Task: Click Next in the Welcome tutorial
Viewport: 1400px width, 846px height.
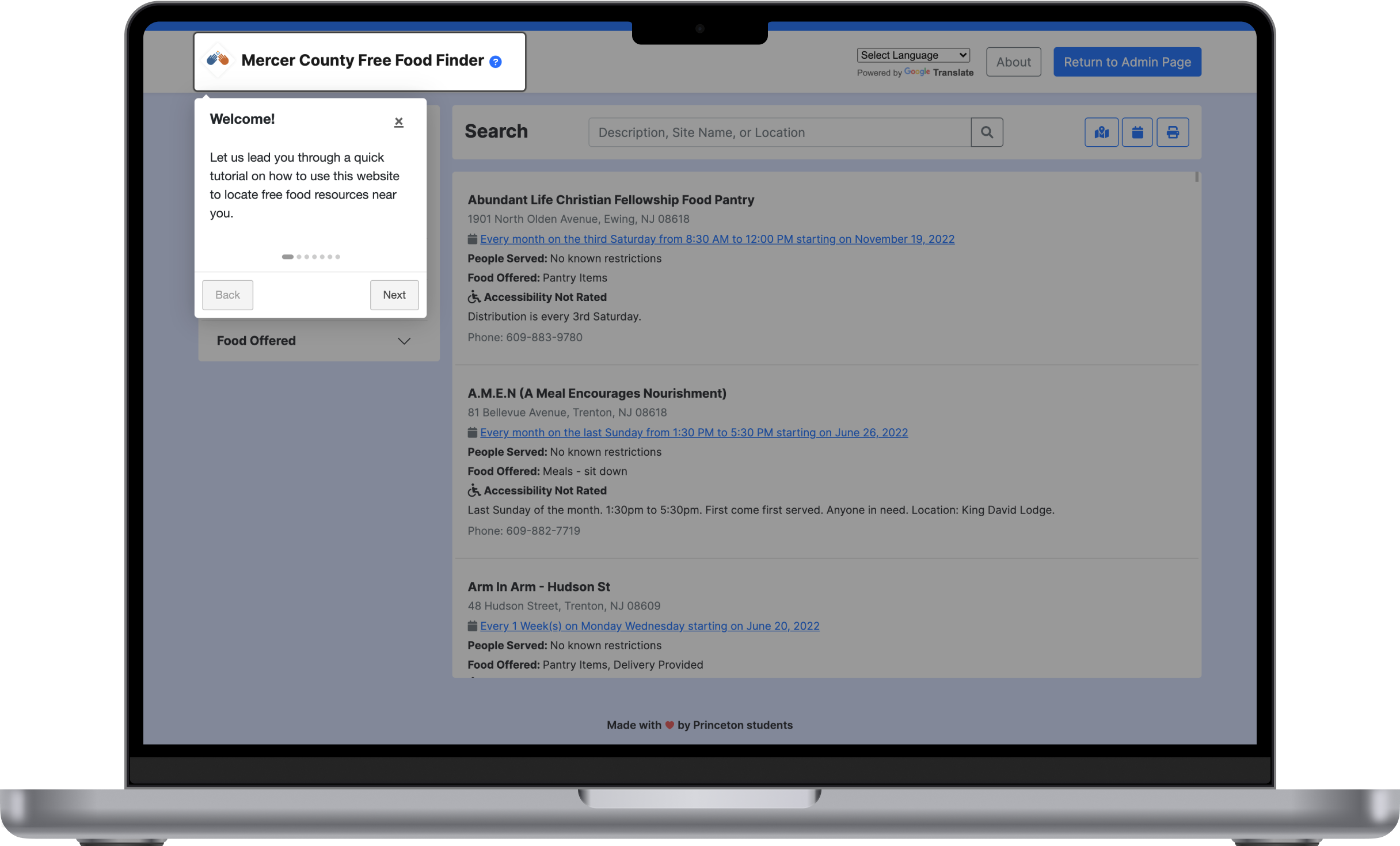Action: point(394,295)
